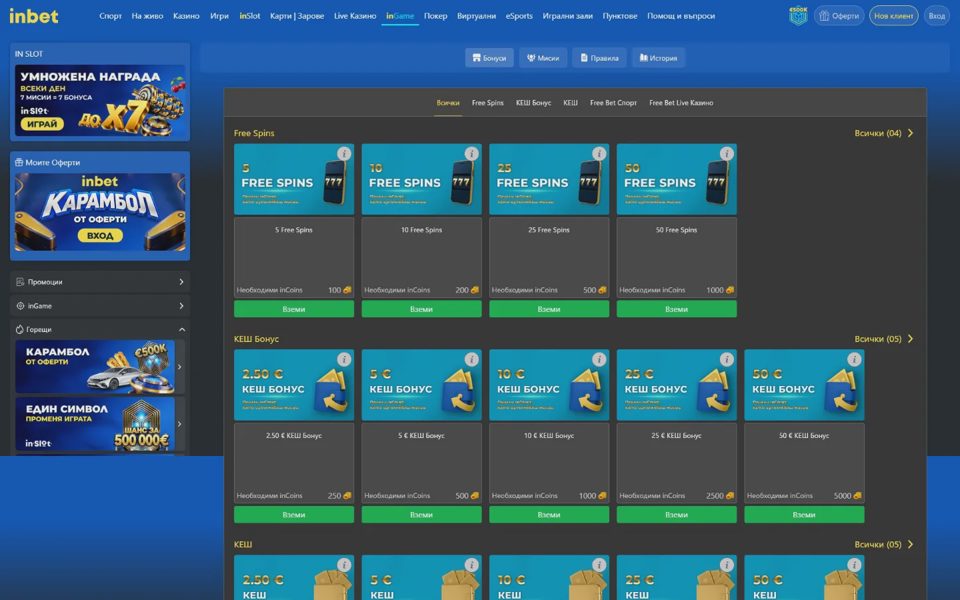The width and height of the screenshot is (960, 600).
Task: Select the Free Spins filter tab
Action: pyautogui.click(x=487, y=103)
